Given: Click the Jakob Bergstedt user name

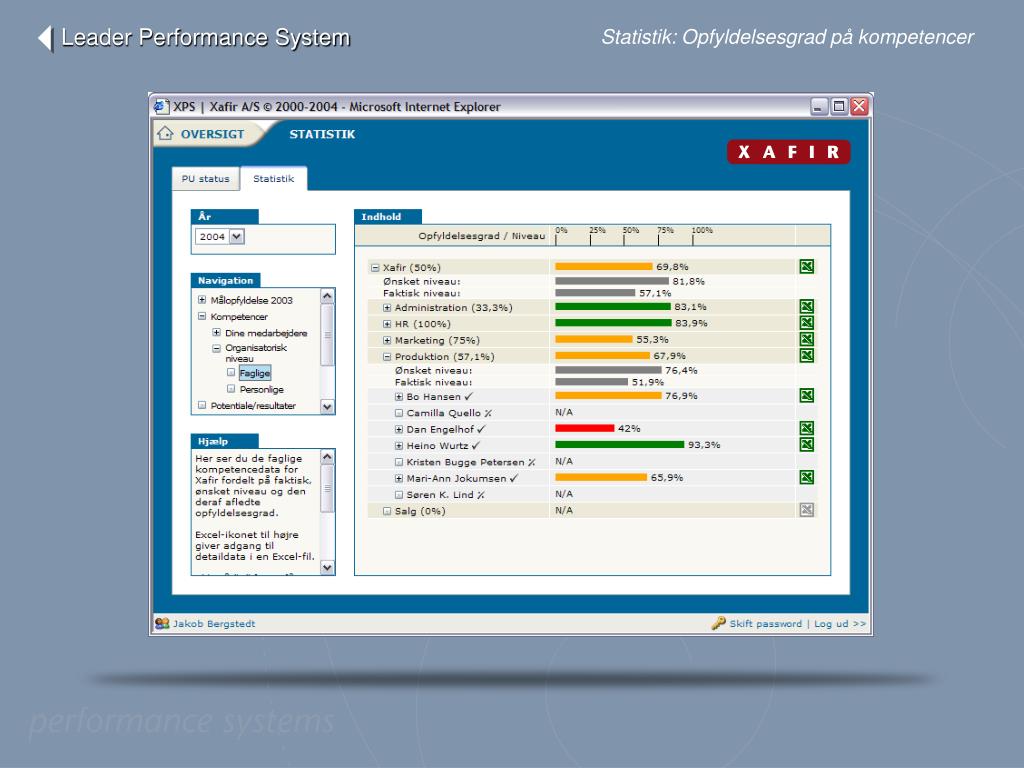Looking at the screenshot, I should point(214,624).
